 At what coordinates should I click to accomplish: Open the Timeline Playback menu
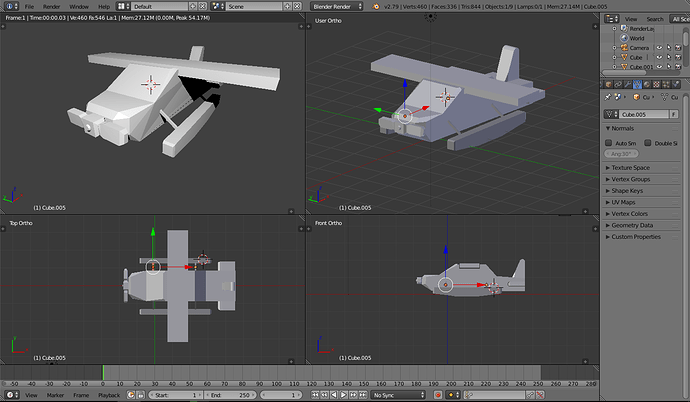point(109,395)
